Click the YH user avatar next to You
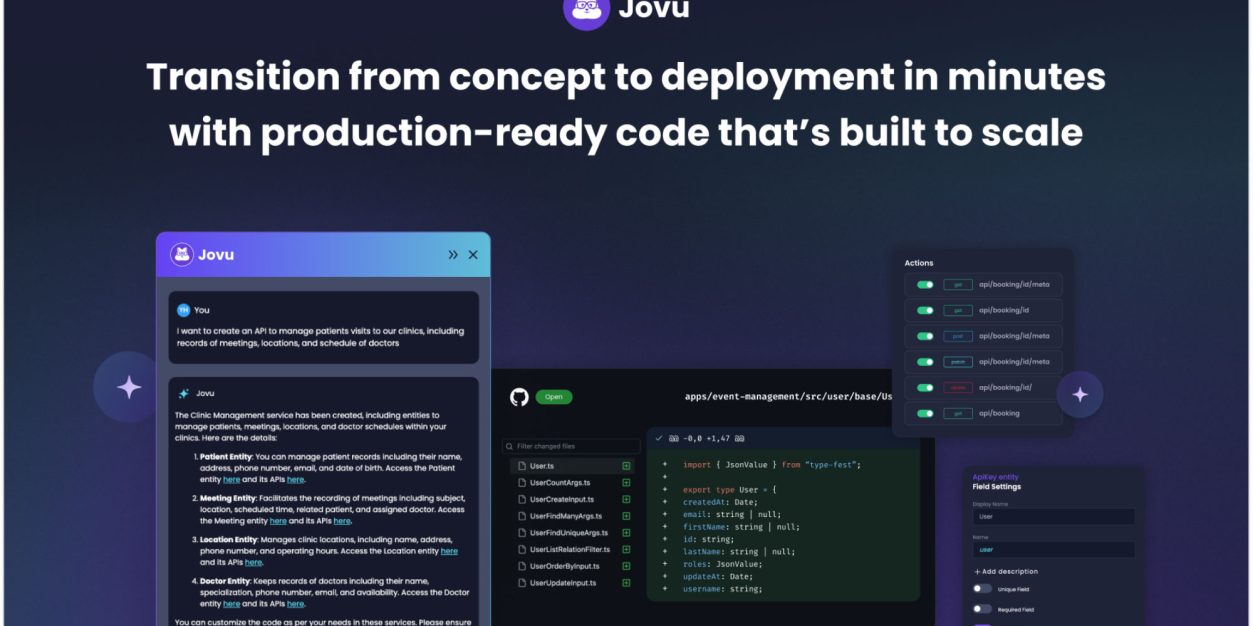 183,310
